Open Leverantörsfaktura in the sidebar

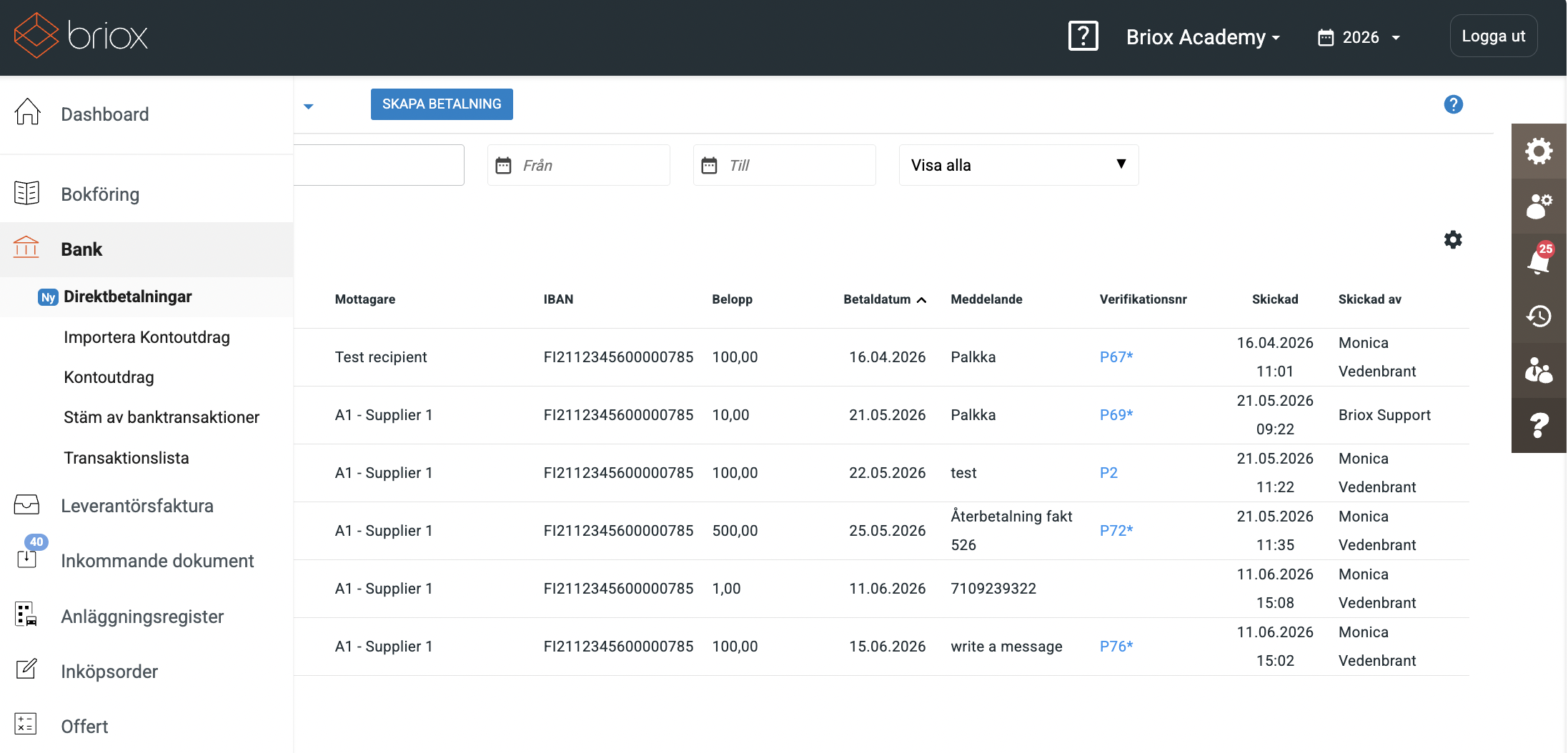(137, 506)
